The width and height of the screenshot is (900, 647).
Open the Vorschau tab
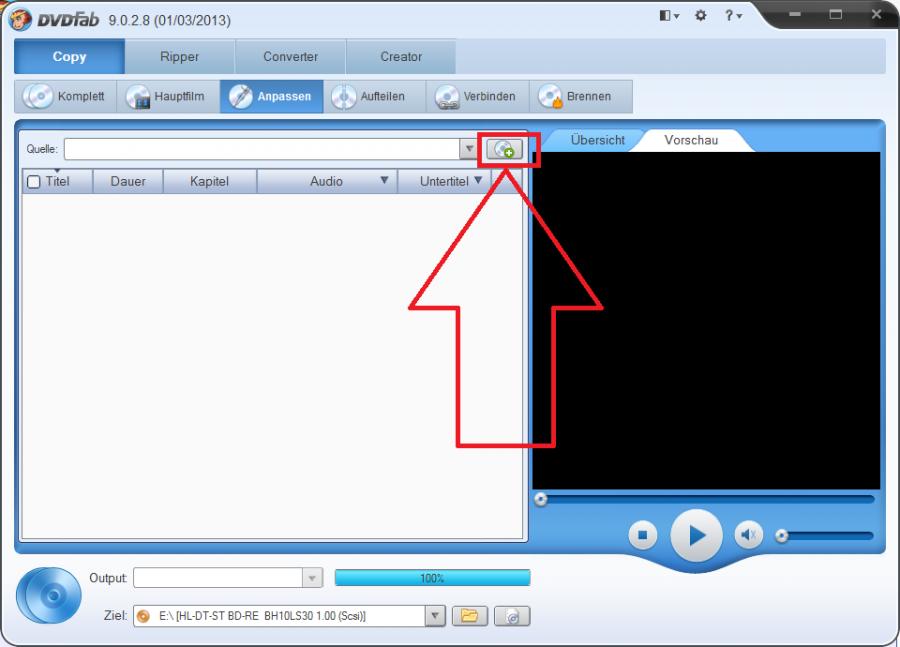pyautogui.click(x=691, y=140)
